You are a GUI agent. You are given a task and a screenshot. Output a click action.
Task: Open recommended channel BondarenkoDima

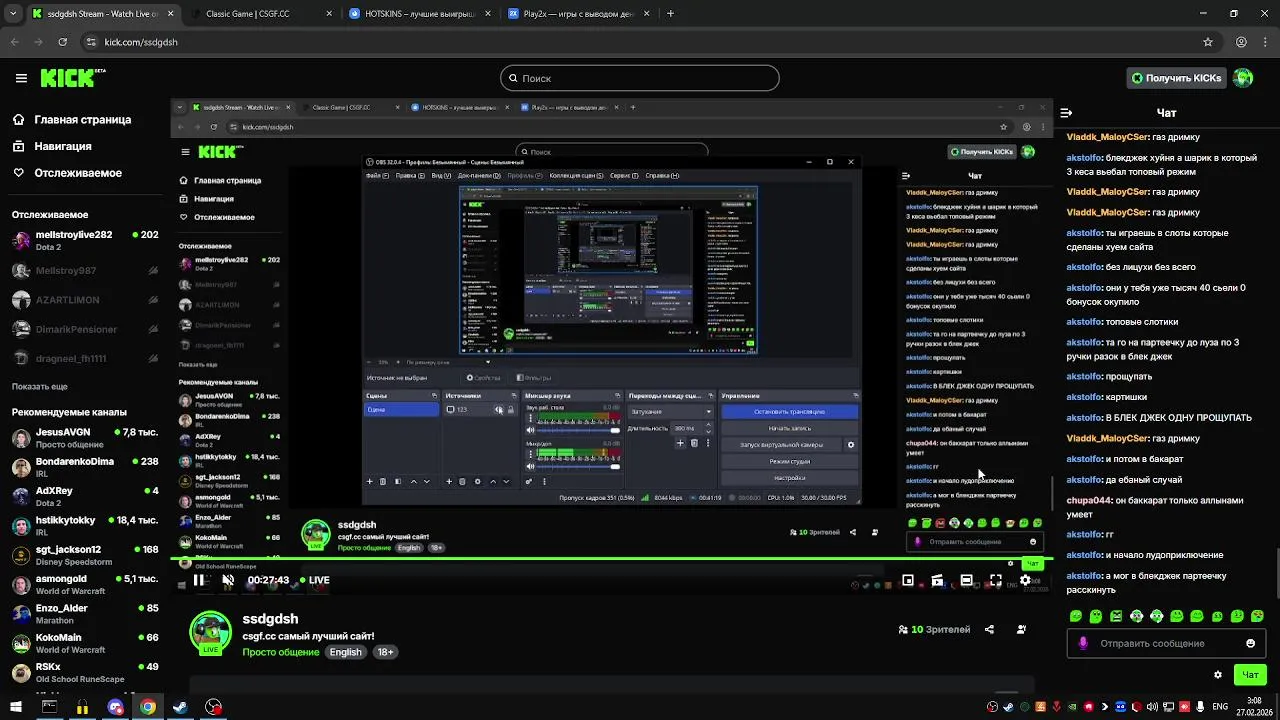pos(85,468)
